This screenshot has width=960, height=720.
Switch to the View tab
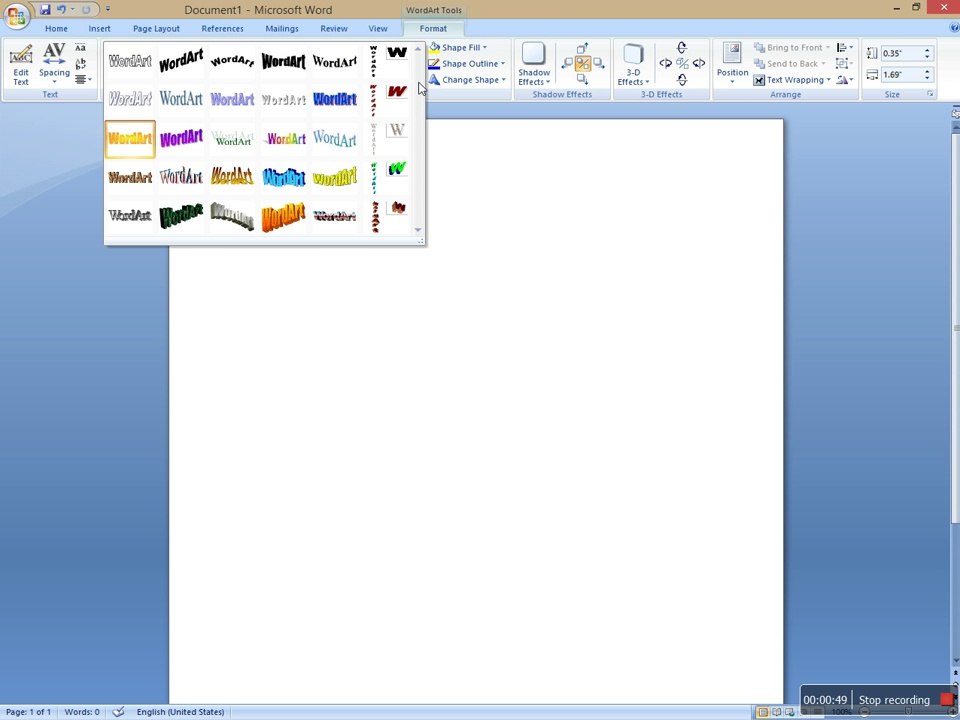point(378,29)
